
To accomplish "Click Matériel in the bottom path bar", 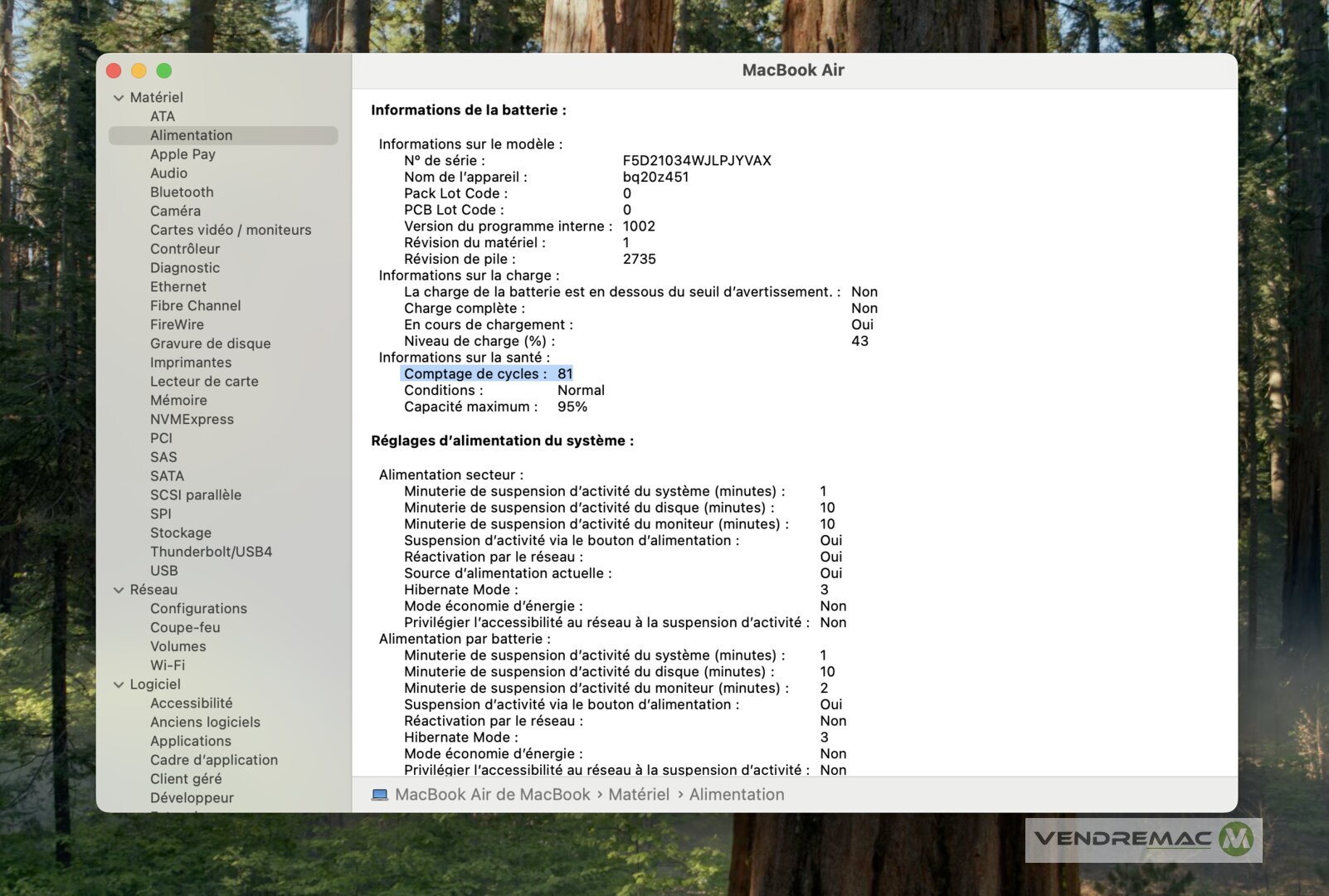I will click(x=639, y=795).
